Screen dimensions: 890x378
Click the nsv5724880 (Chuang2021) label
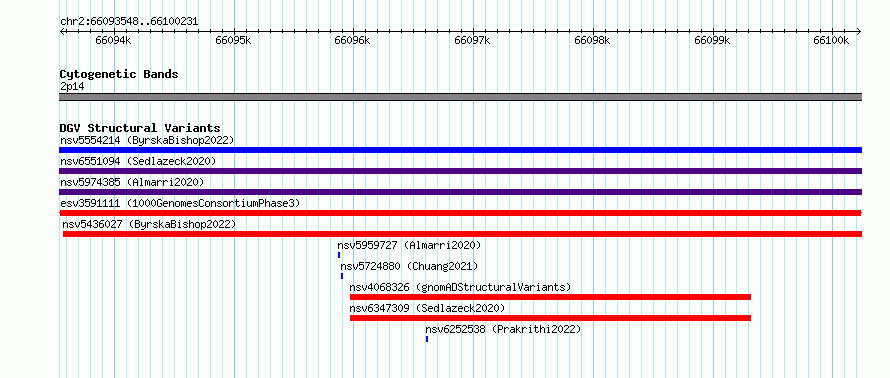(x=409, y=266)
